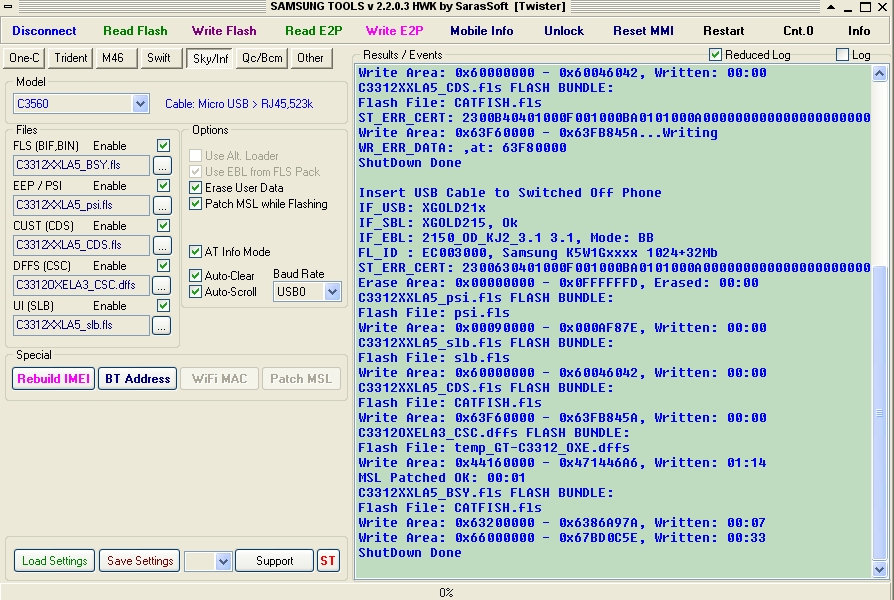Viewport: 894px width, 600px height.
Task: Click the Write Flash button
Action: 224,31
